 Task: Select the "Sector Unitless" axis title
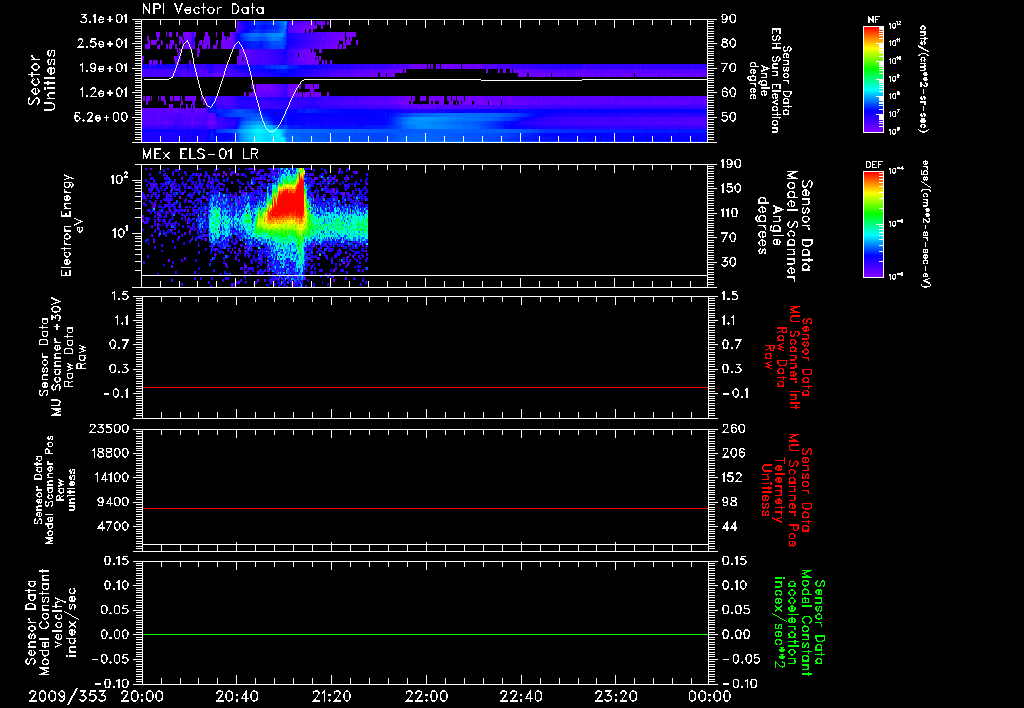(42, 80)
